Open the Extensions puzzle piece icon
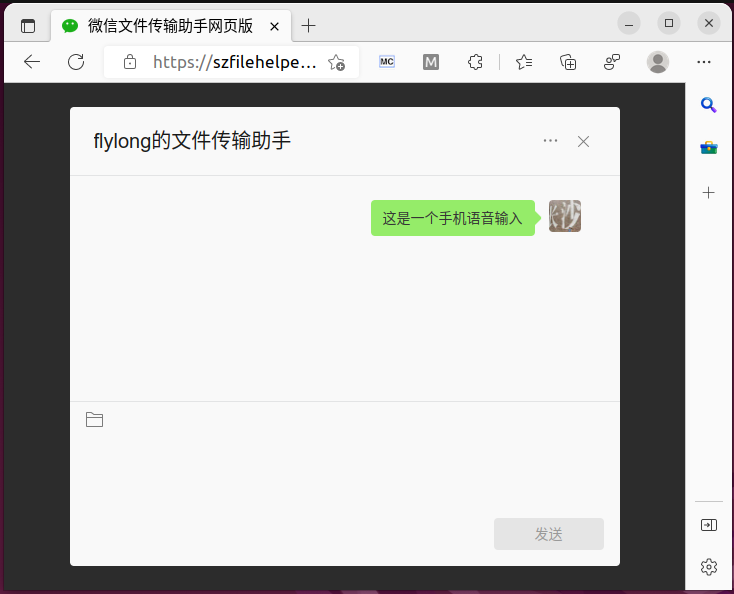The height and width of the screenshot is (594, 734). [x=476, y=62]
